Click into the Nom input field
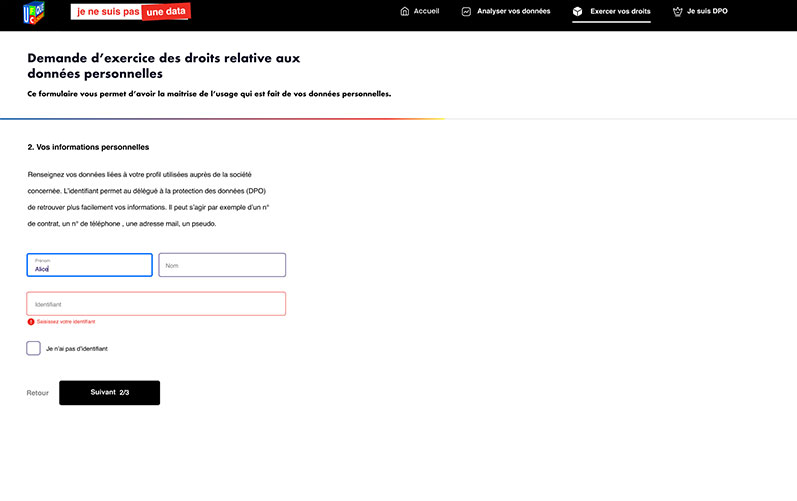 click(x=222, y=265)
